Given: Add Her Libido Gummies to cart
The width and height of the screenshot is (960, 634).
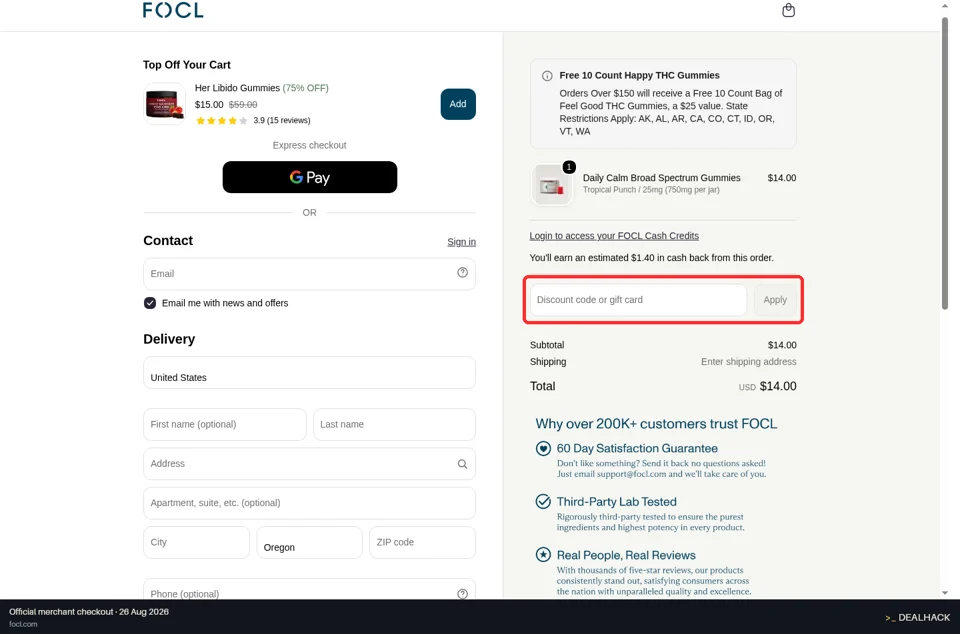Looking at the screenshot, I should click(x=458, y=104).
